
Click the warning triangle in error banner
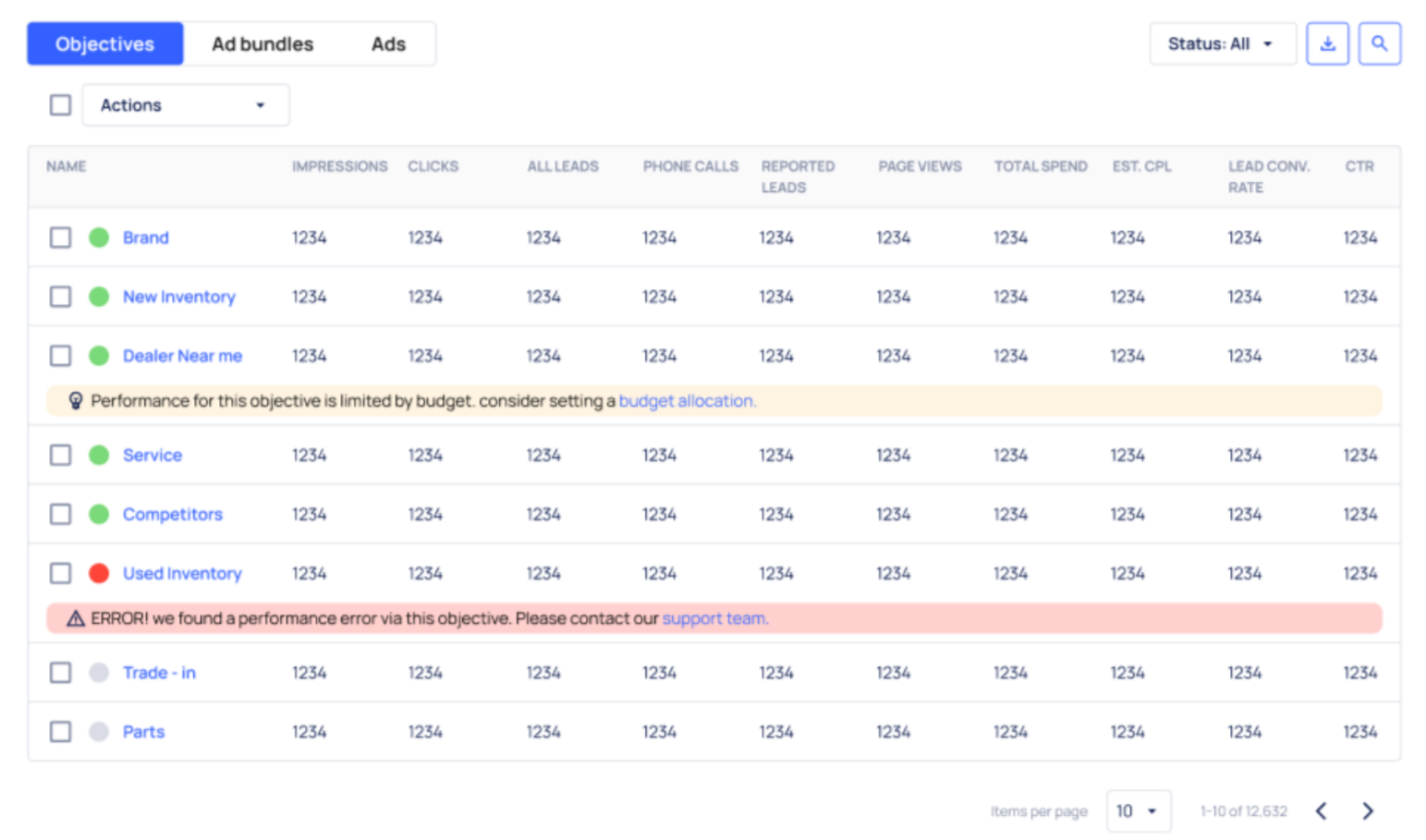76,618
